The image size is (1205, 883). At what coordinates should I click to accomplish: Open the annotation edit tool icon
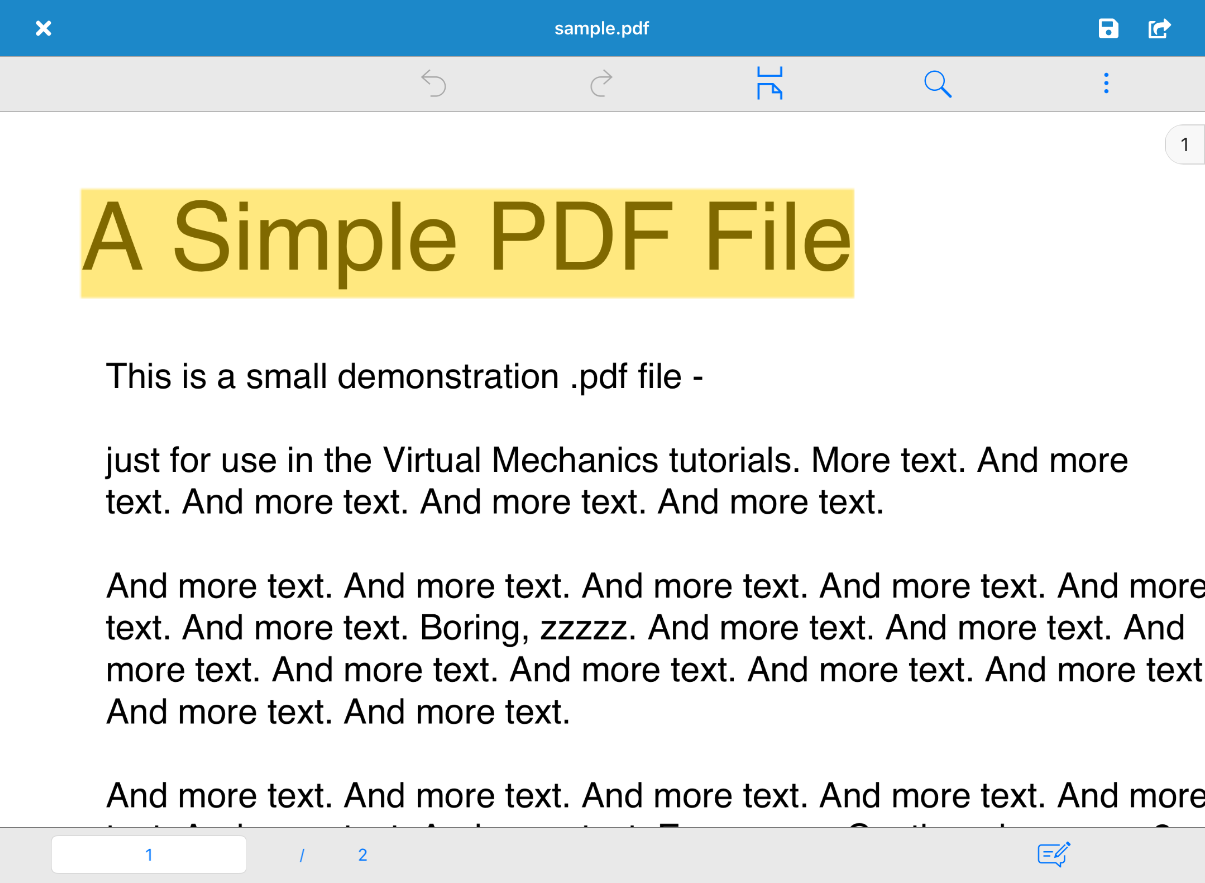click(x=1054, y=855)
